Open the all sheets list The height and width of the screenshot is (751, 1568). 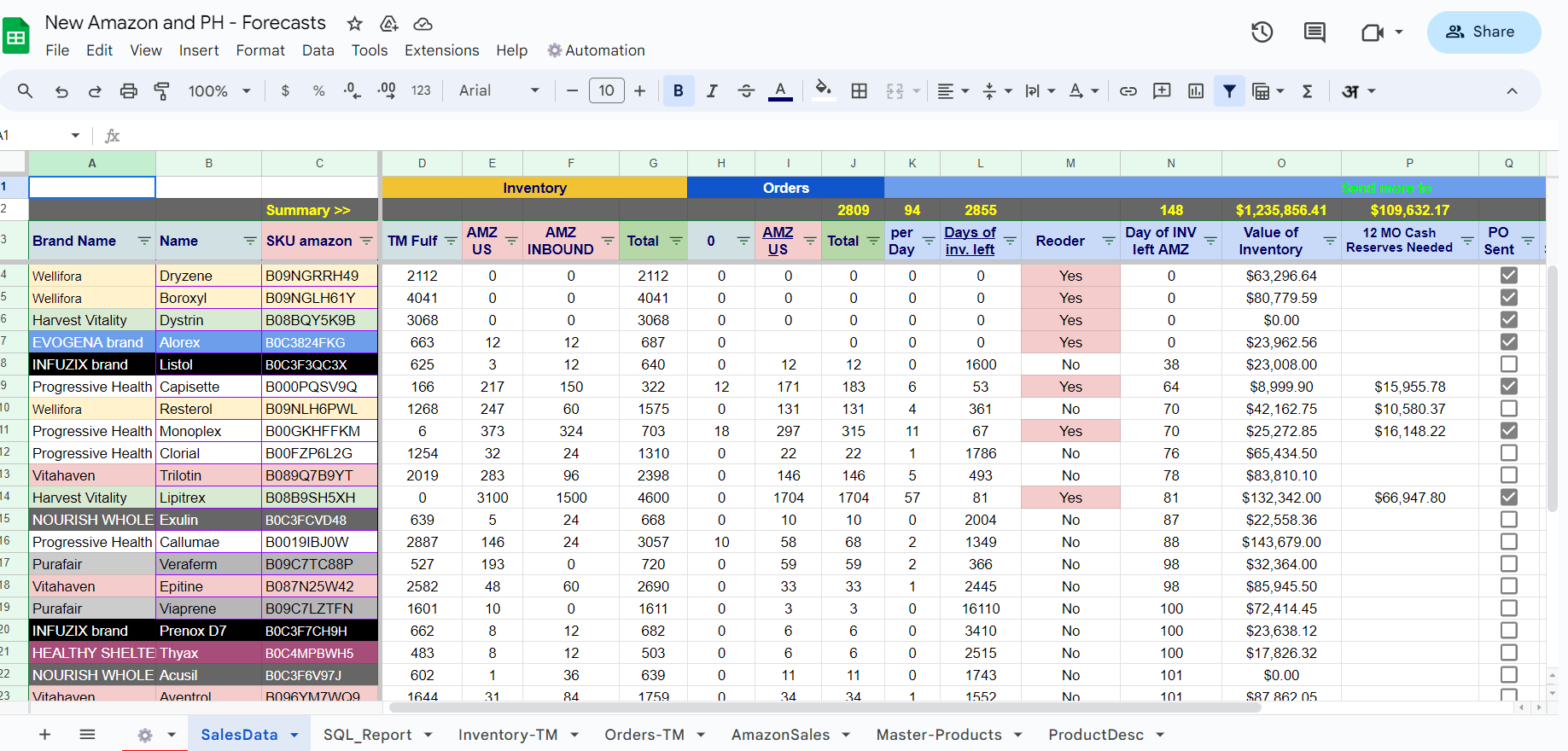[87, 734]
